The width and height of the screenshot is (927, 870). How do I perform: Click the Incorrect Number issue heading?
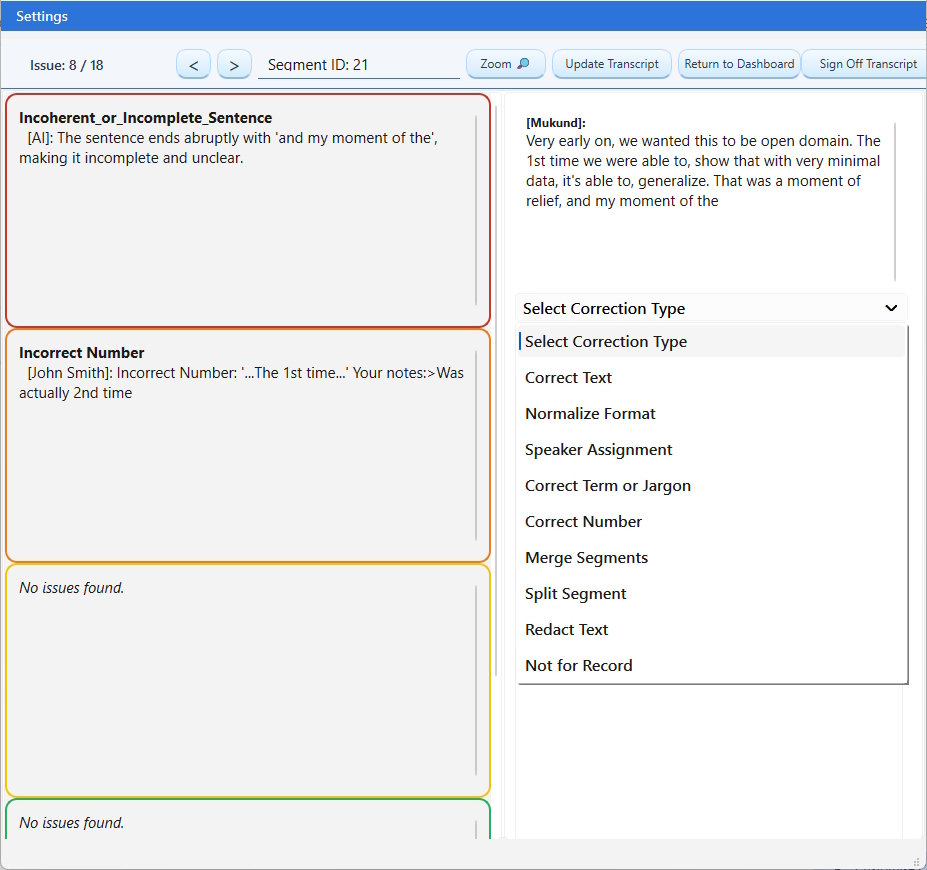coord(82,353)
